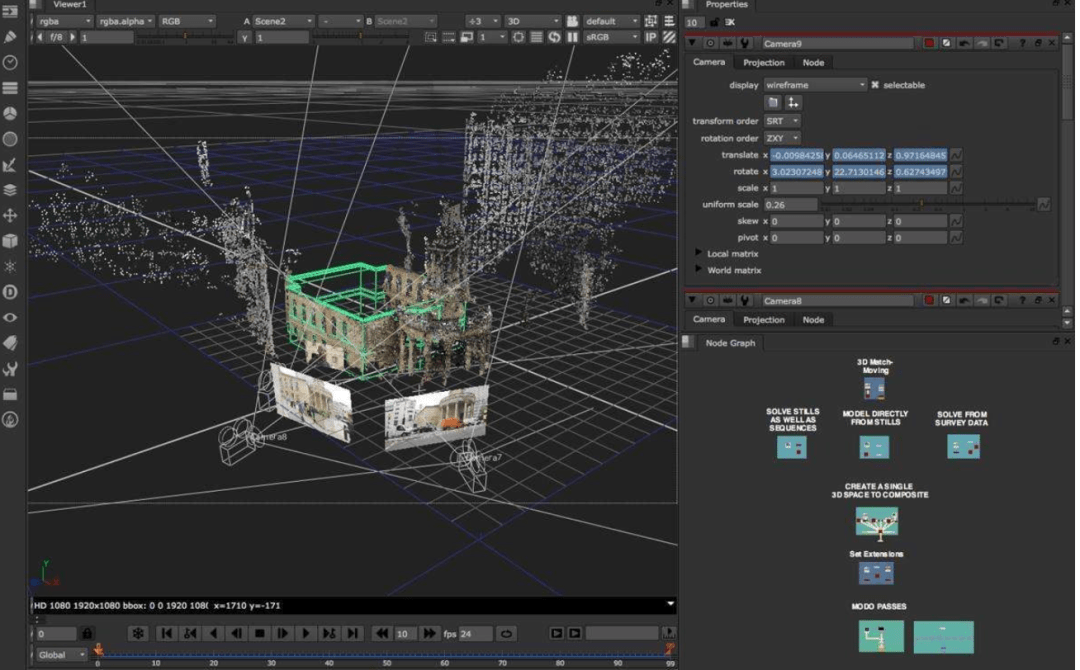Open the rotation order ZXY dropdown
The height and width of the screenshot is (670, 1080).
coord(782,138)
